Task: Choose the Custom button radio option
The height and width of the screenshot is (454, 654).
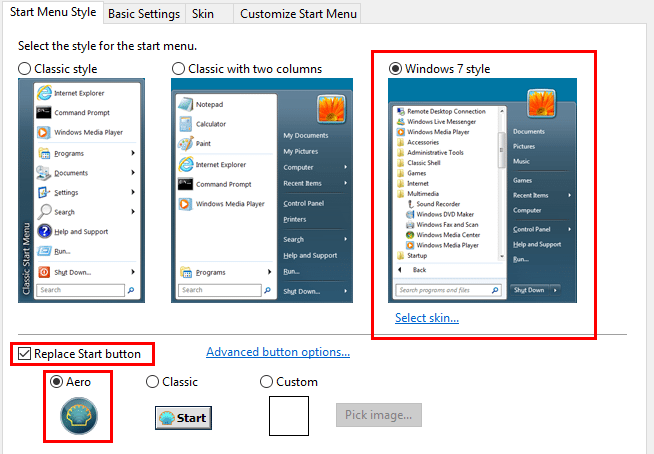Action: [267, 381]
